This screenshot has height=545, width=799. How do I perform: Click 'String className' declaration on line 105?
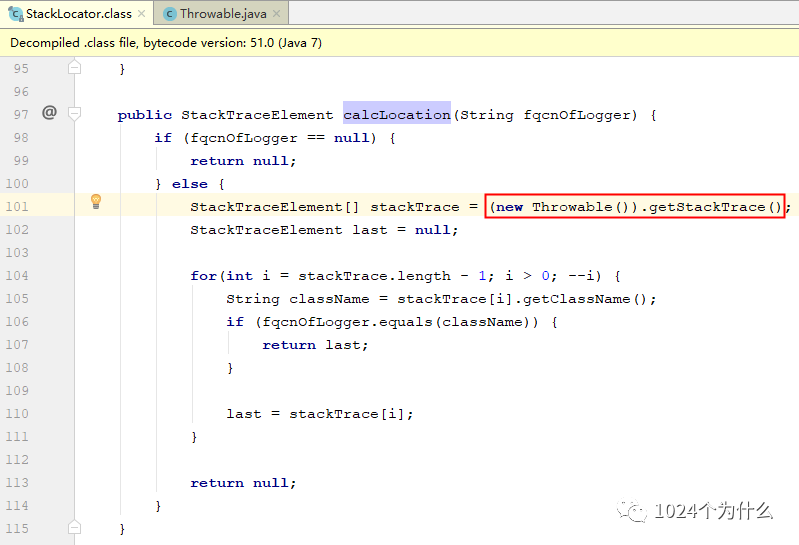298,299
